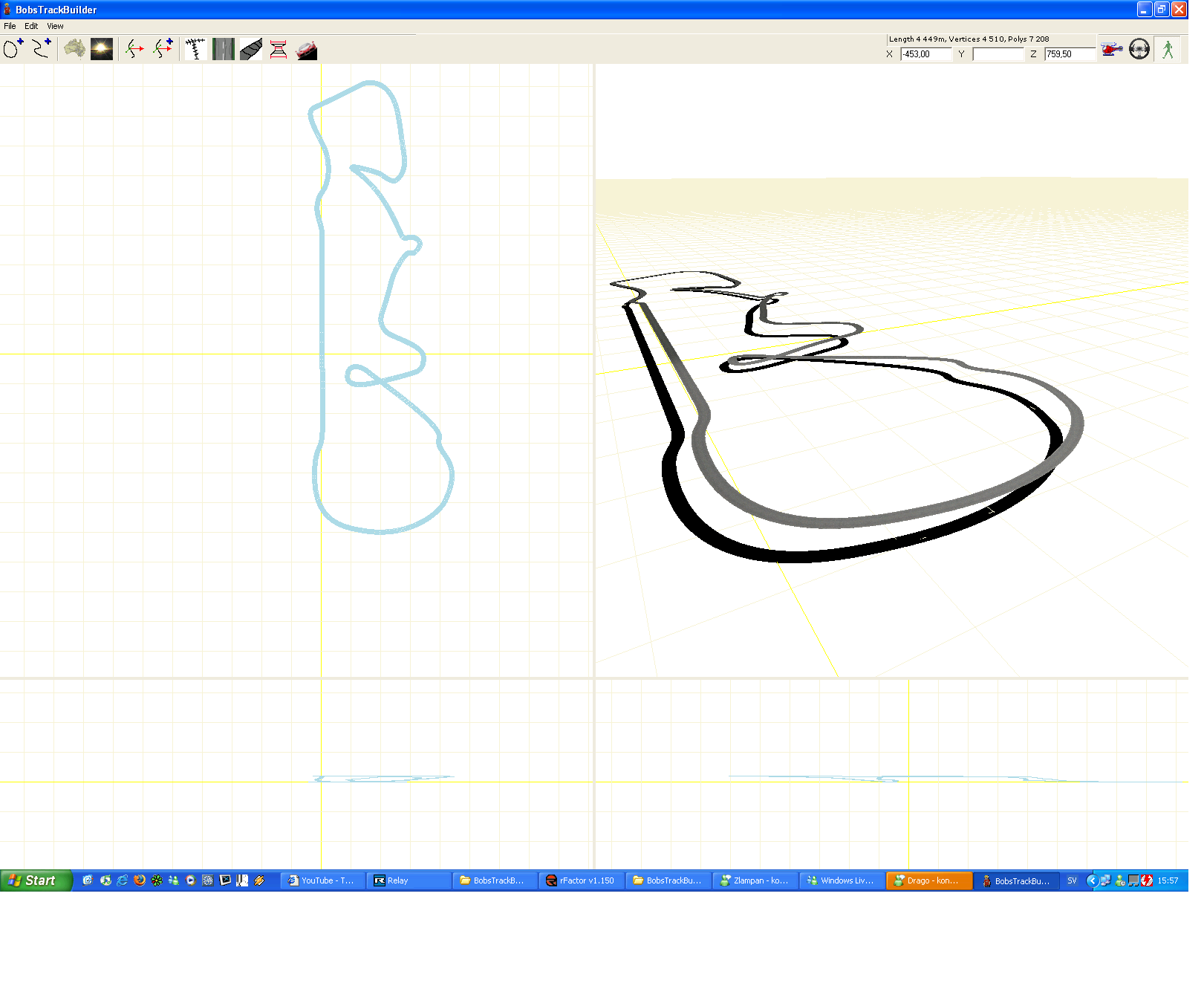Click the red sports car icon

(307, 50)
